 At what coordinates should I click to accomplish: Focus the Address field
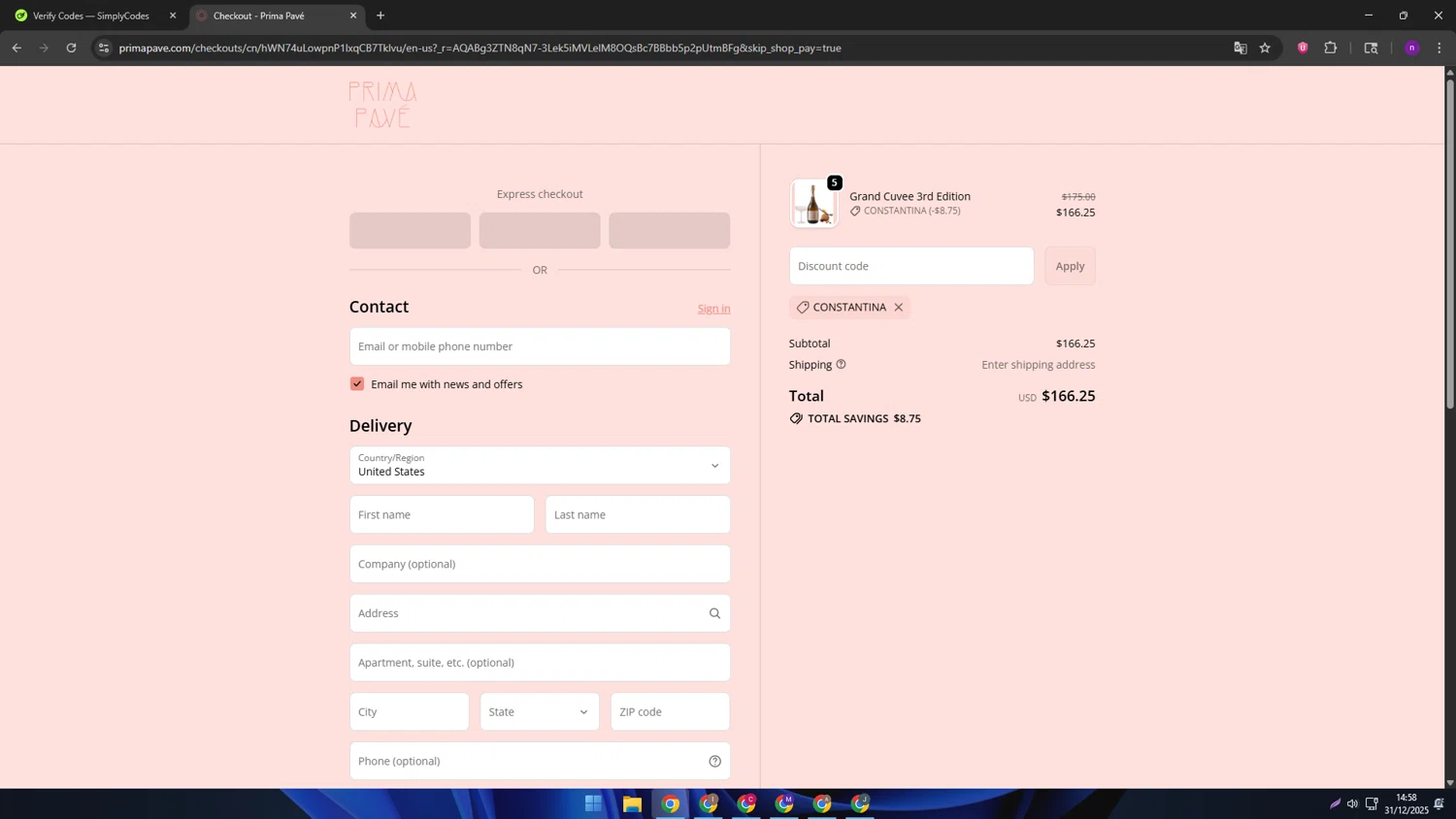(540, 613)
